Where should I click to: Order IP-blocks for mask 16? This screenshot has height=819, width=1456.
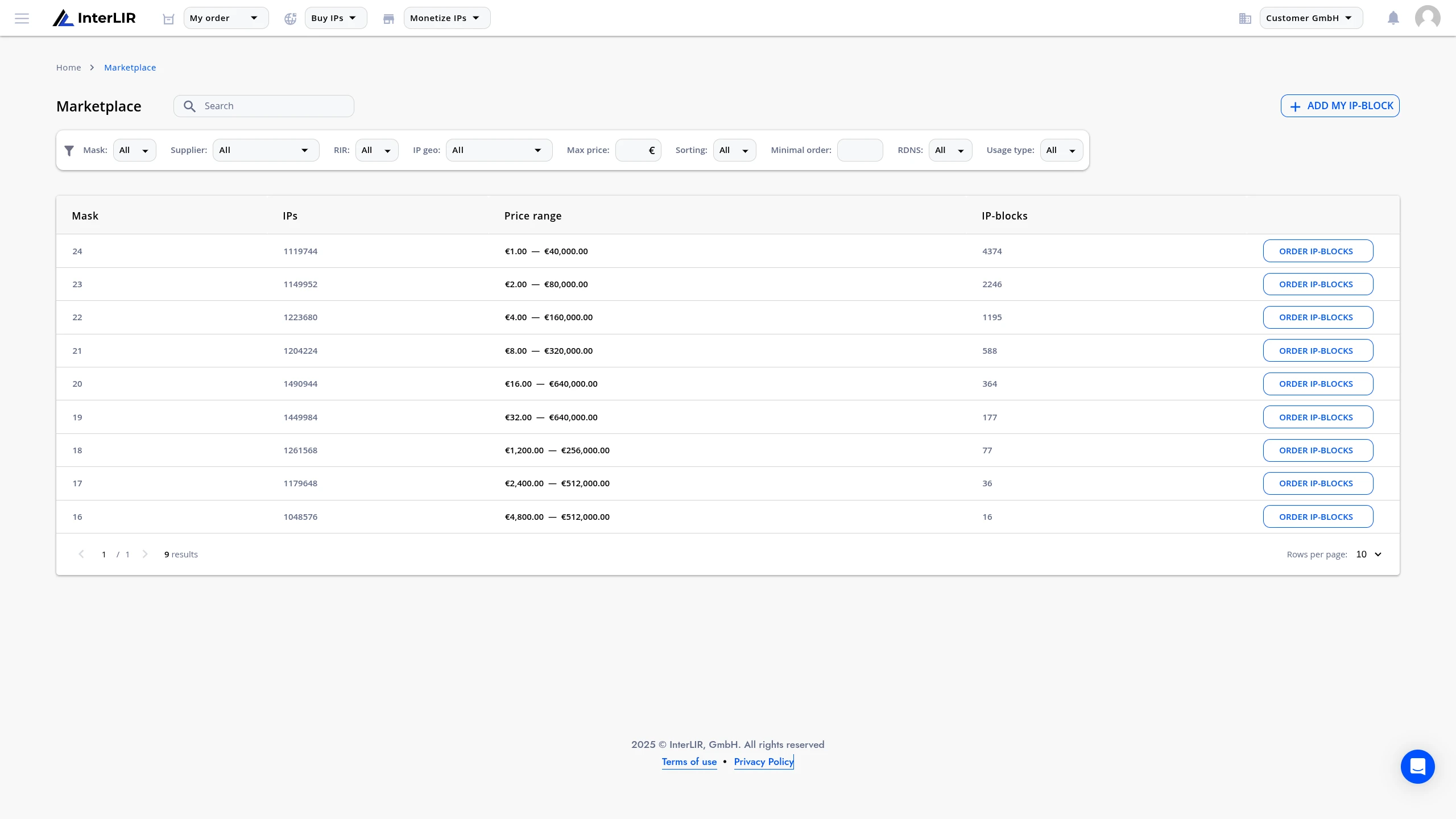1318,516
